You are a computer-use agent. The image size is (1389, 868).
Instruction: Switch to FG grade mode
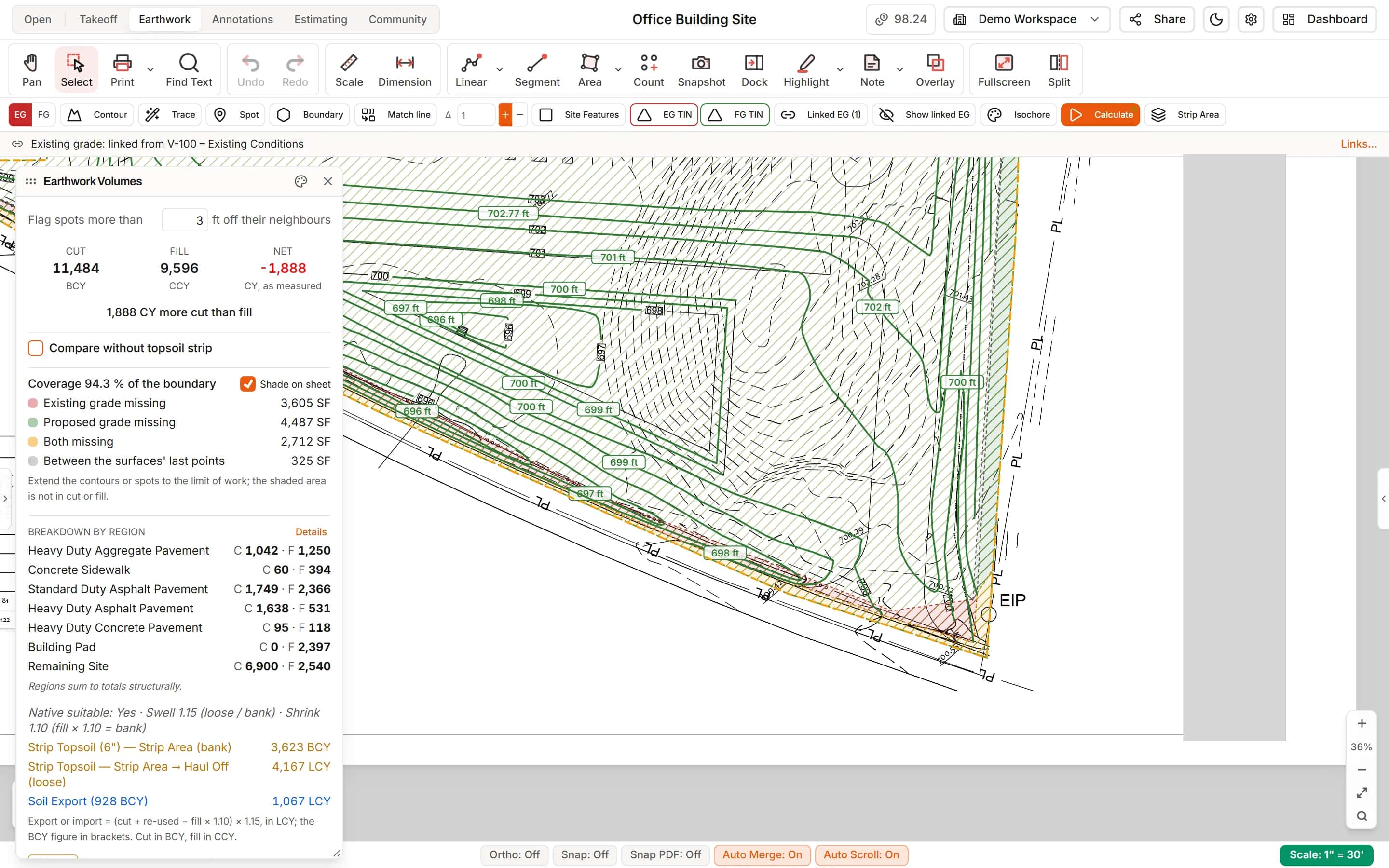(43, 115)
